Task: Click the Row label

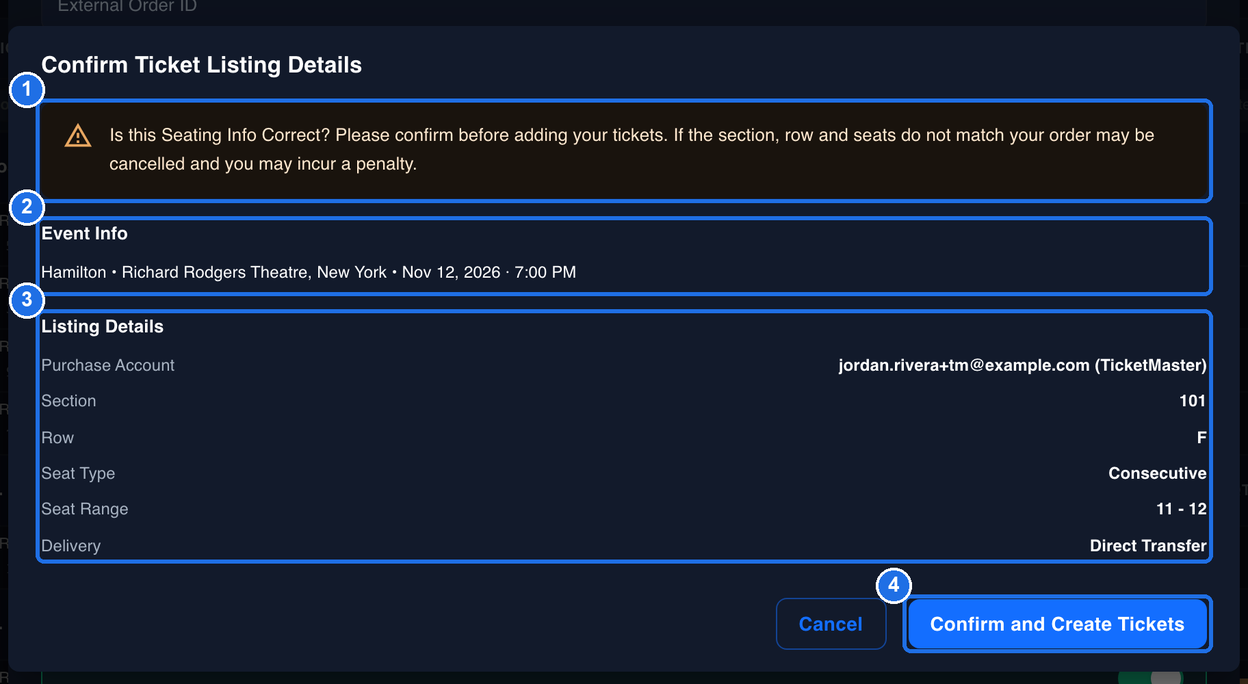Action: click(57, 438)
